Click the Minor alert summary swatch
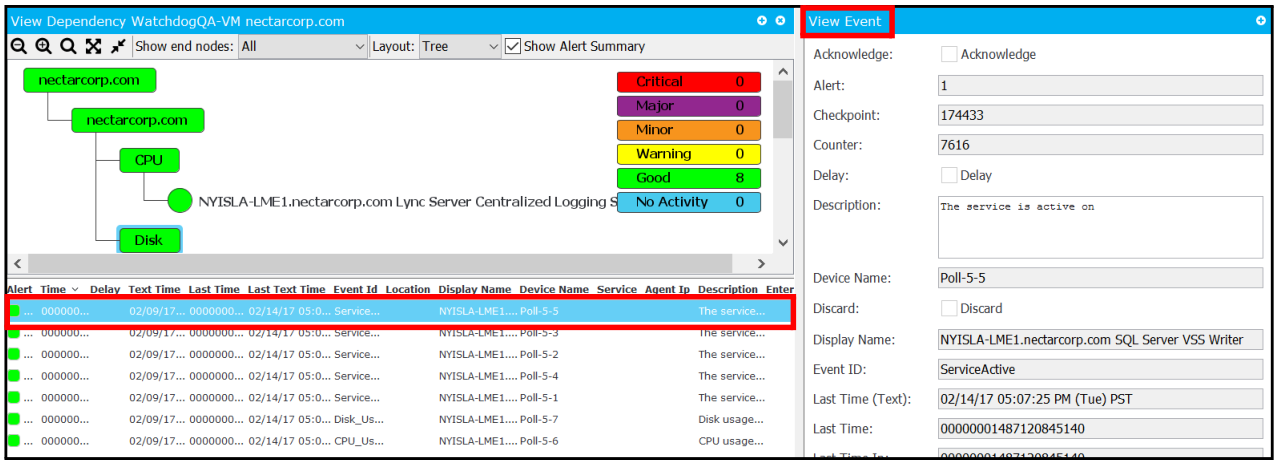This screenshot has width=1278, height=465. [x=689, y=130]
